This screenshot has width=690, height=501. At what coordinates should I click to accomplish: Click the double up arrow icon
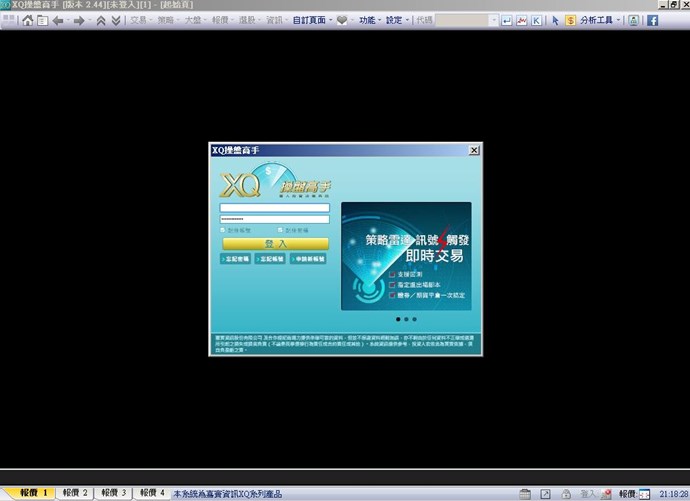(x=101, y=20)
